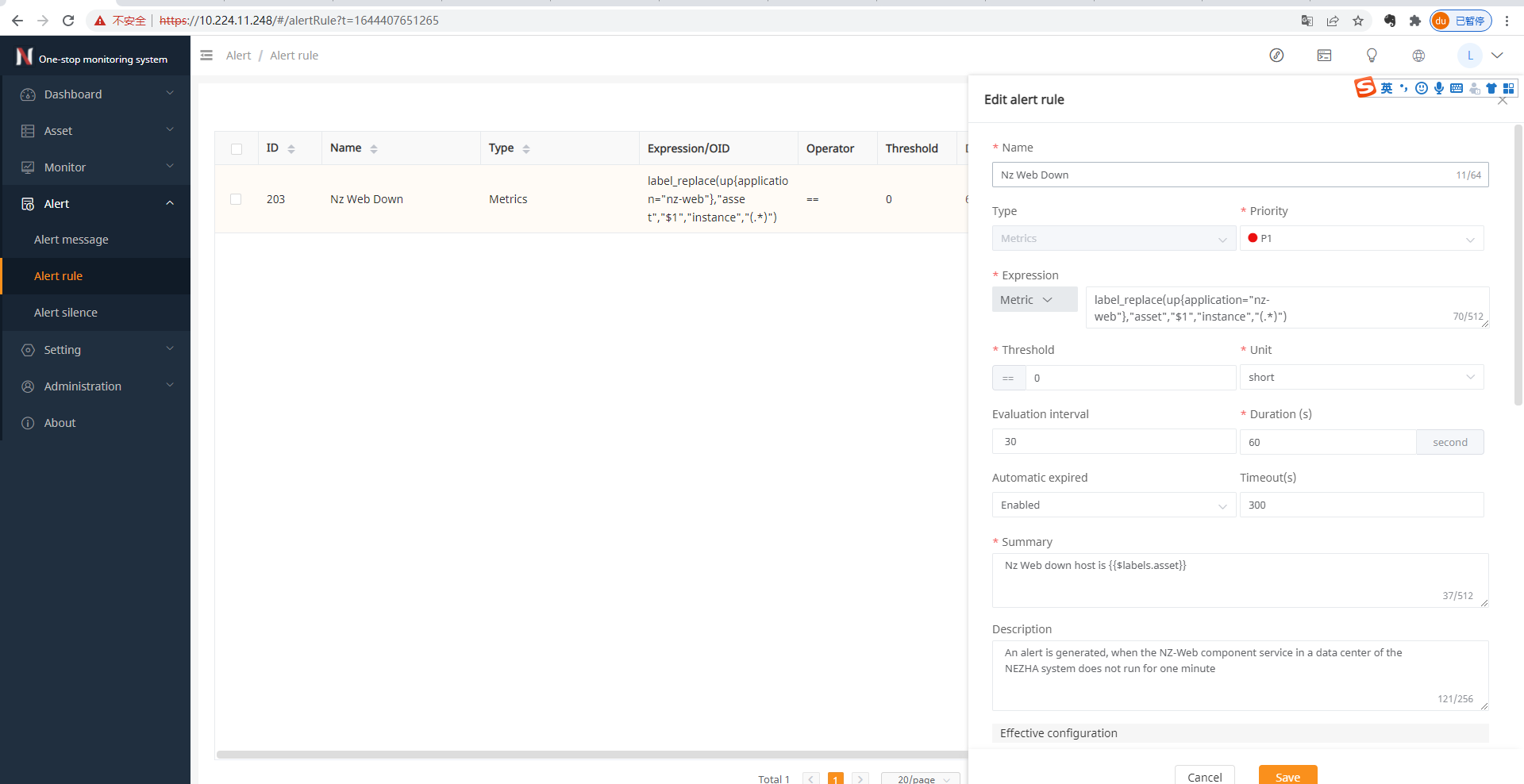
Task: Open the Automatic expired Enabled dropdown
Action: pyautogui.click(x=1113, y=505)
